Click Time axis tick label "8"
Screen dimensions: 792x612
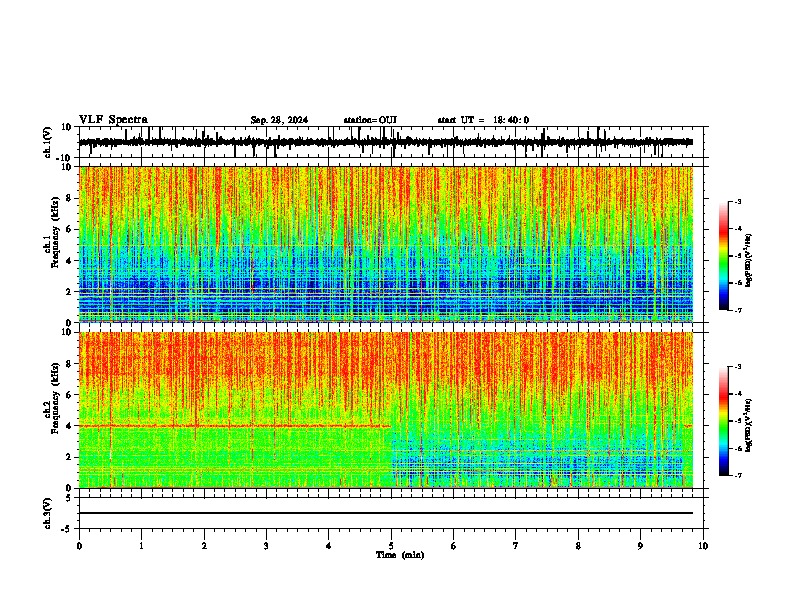[x=578, y=546]
